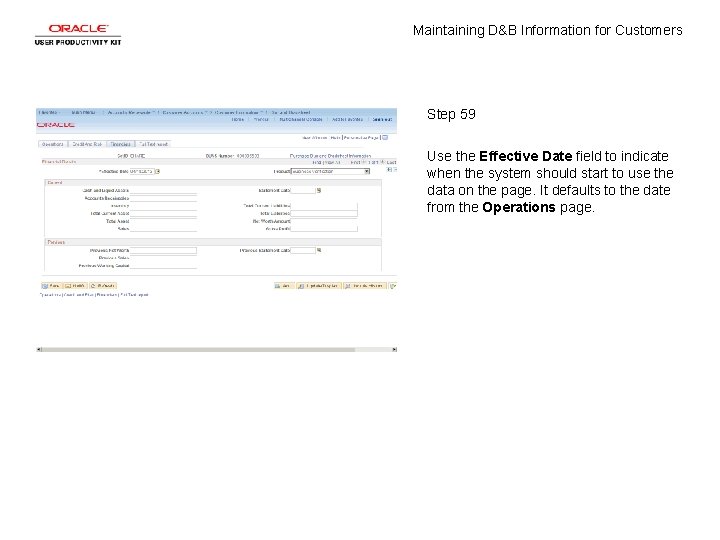Click the Previous Net Worth field
This screenshot has width=720, height=540.
(163, 250)
